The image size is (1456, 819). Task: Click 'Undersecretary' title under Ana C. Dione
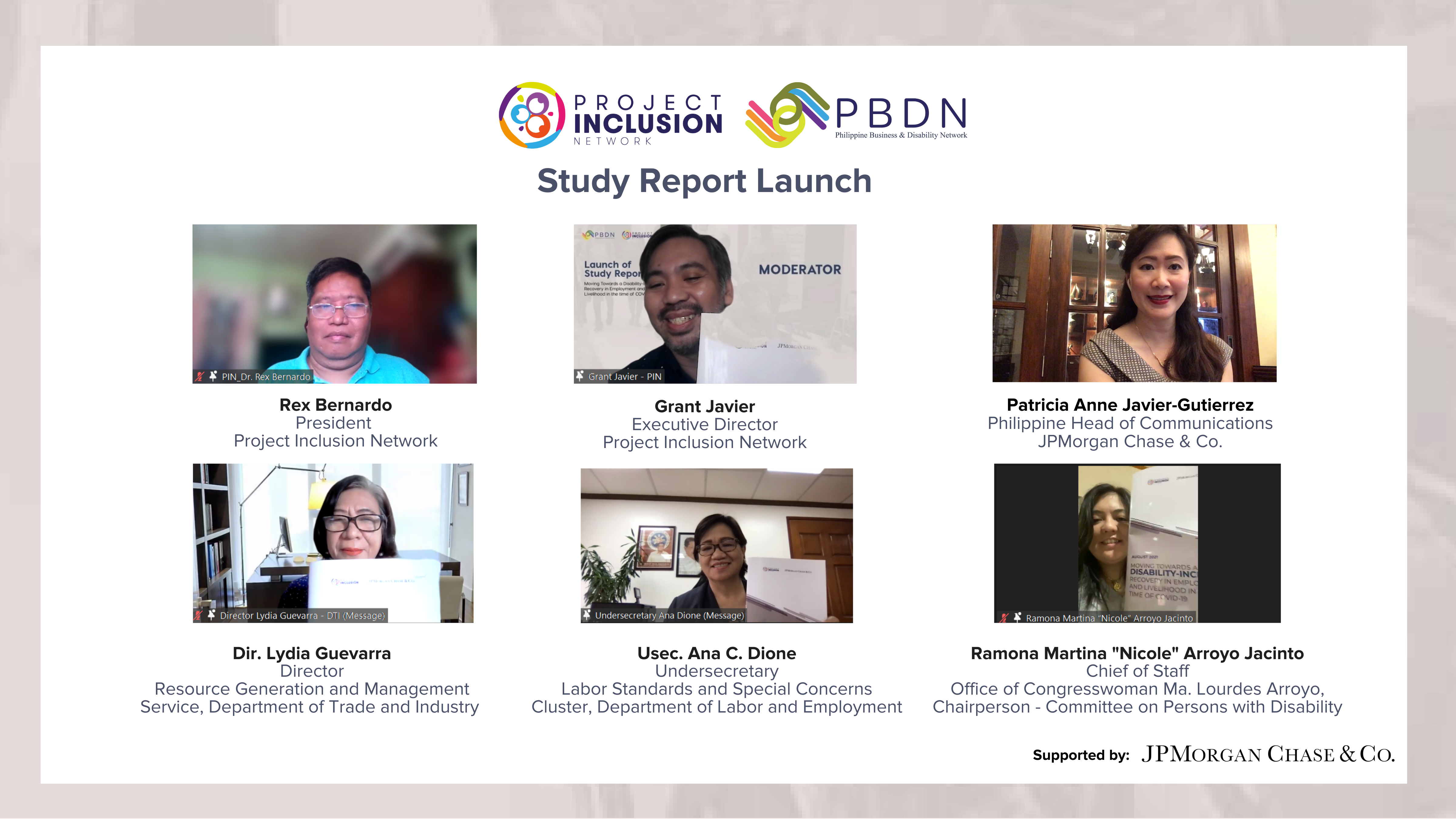[x=717, y=672]
